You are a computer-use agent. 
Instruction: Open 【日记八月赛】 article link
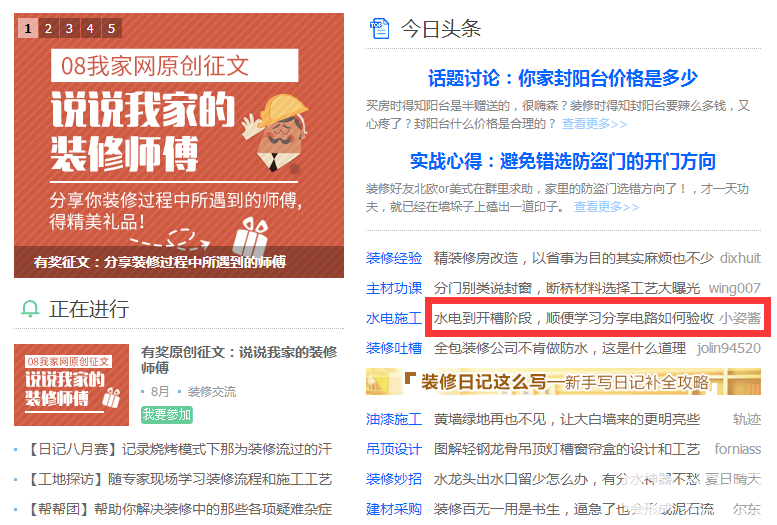[x=178, y=450]
